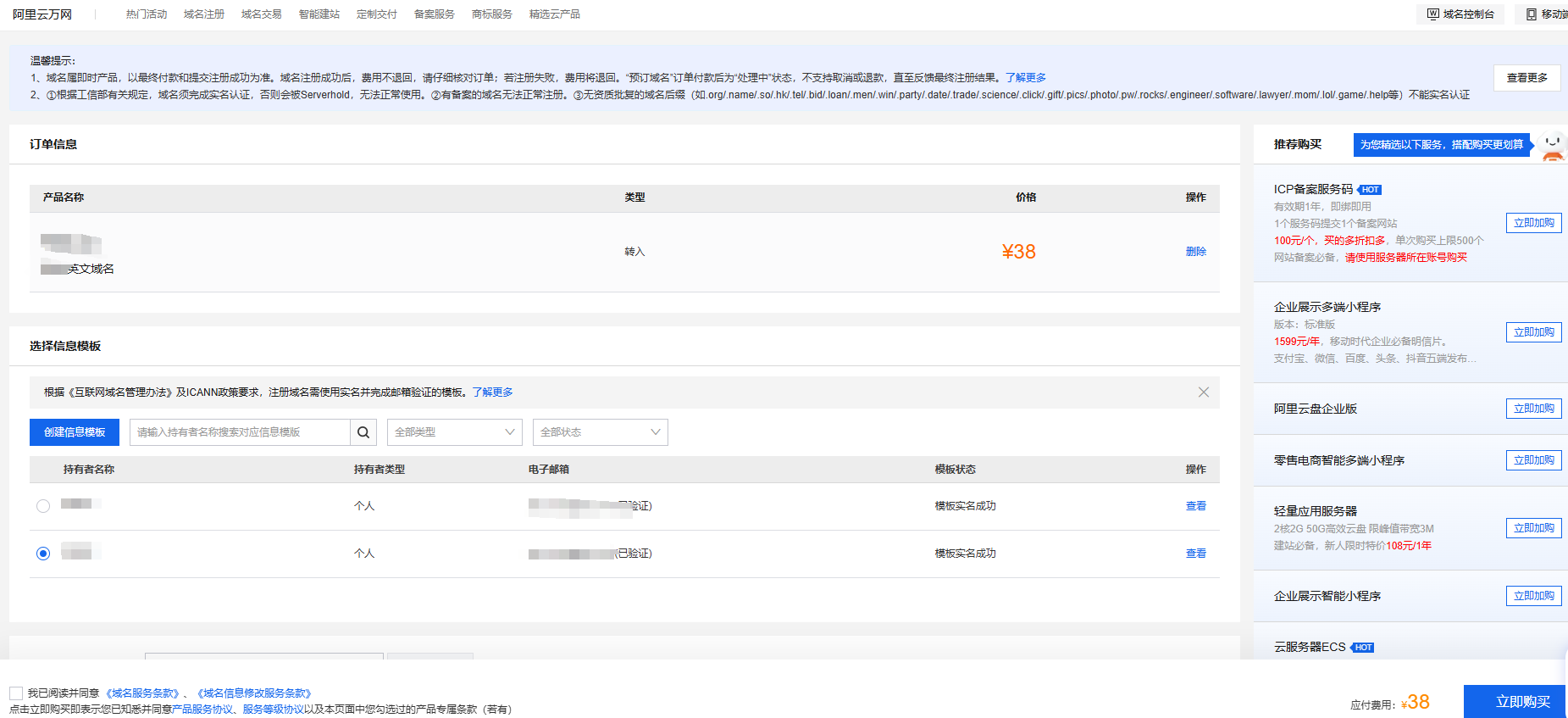Check the agree to 域名服务条款 checkbox
The width and height of the screenshot is (1568, 718).
[x=16, y=693]
